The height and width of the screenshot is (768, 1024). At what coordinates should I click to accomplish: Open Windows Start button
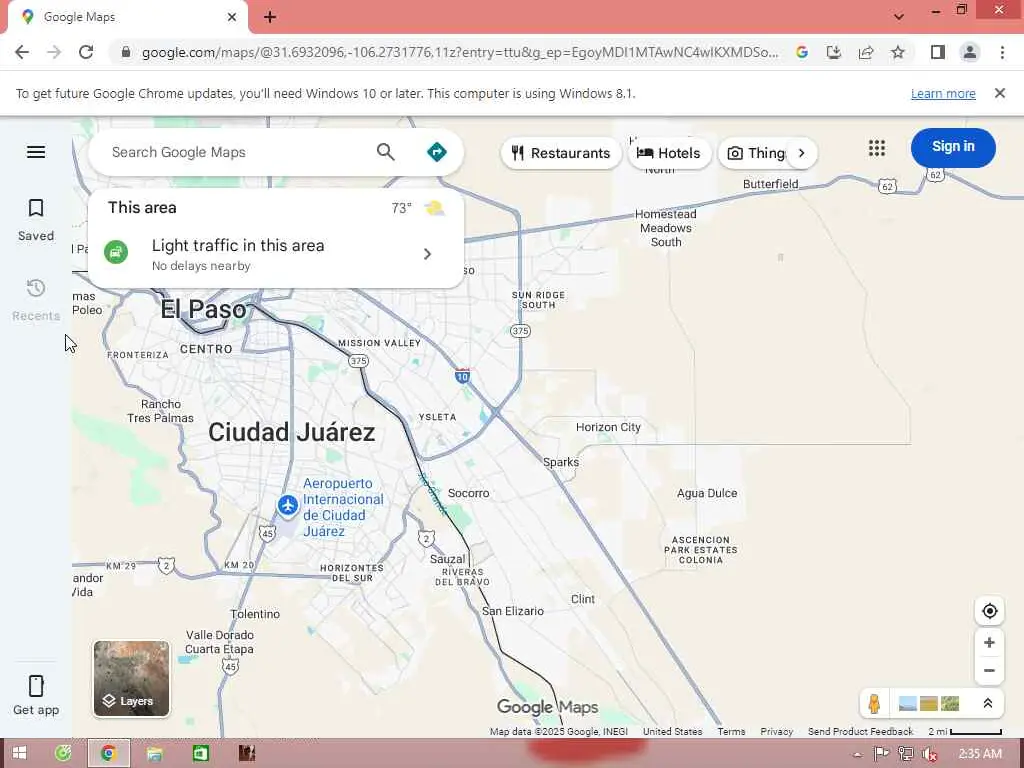pyautogui.click(x=19, y=753)
